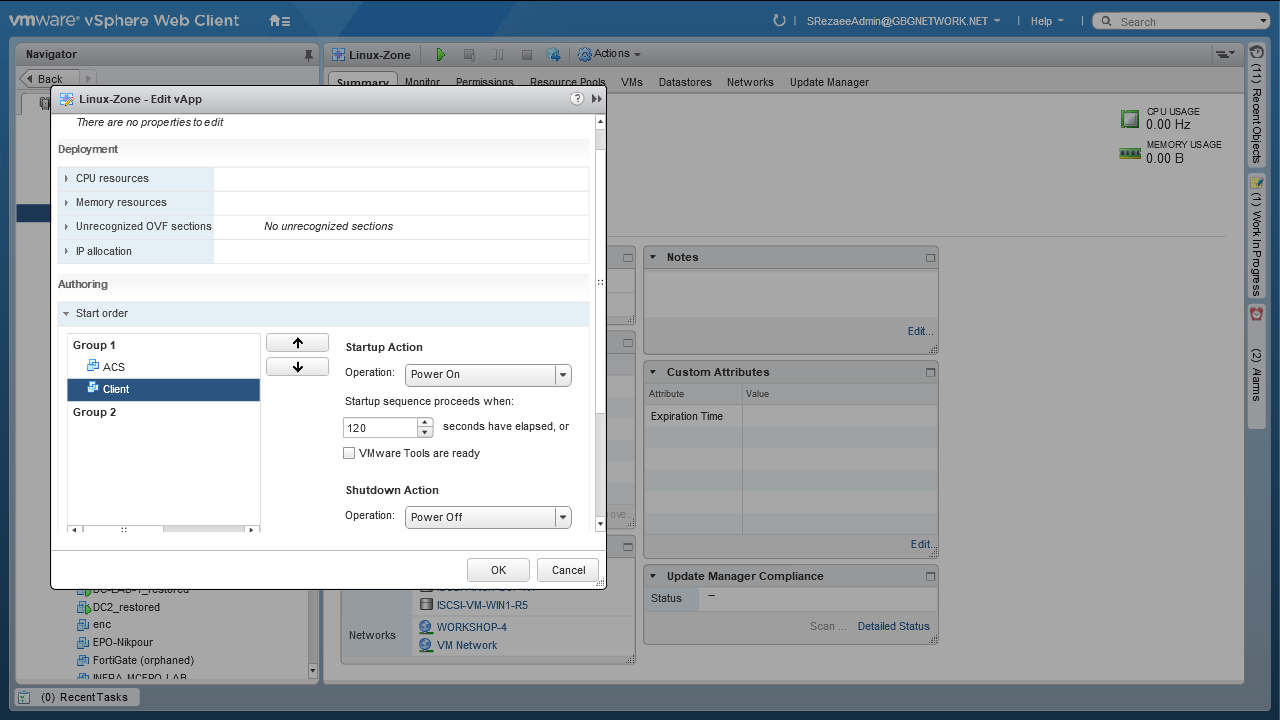
Task: Pin the Navigator panel
Action: pos(308,55)
